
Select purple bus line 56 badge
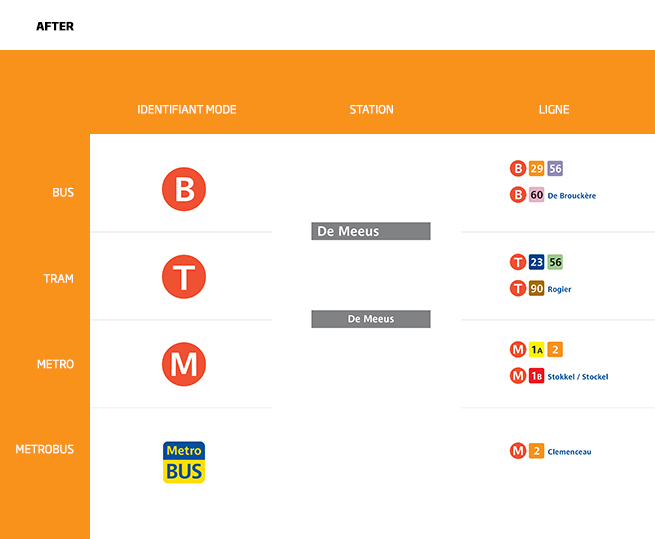click(555, 168)
